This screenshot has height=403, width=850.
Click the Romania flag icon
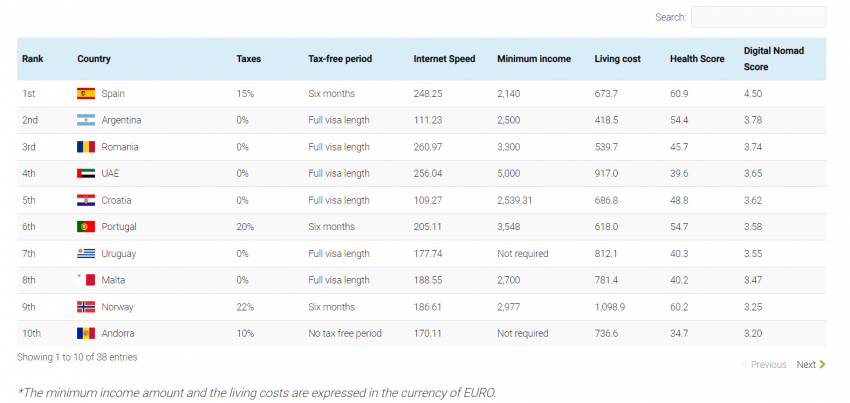86,147
